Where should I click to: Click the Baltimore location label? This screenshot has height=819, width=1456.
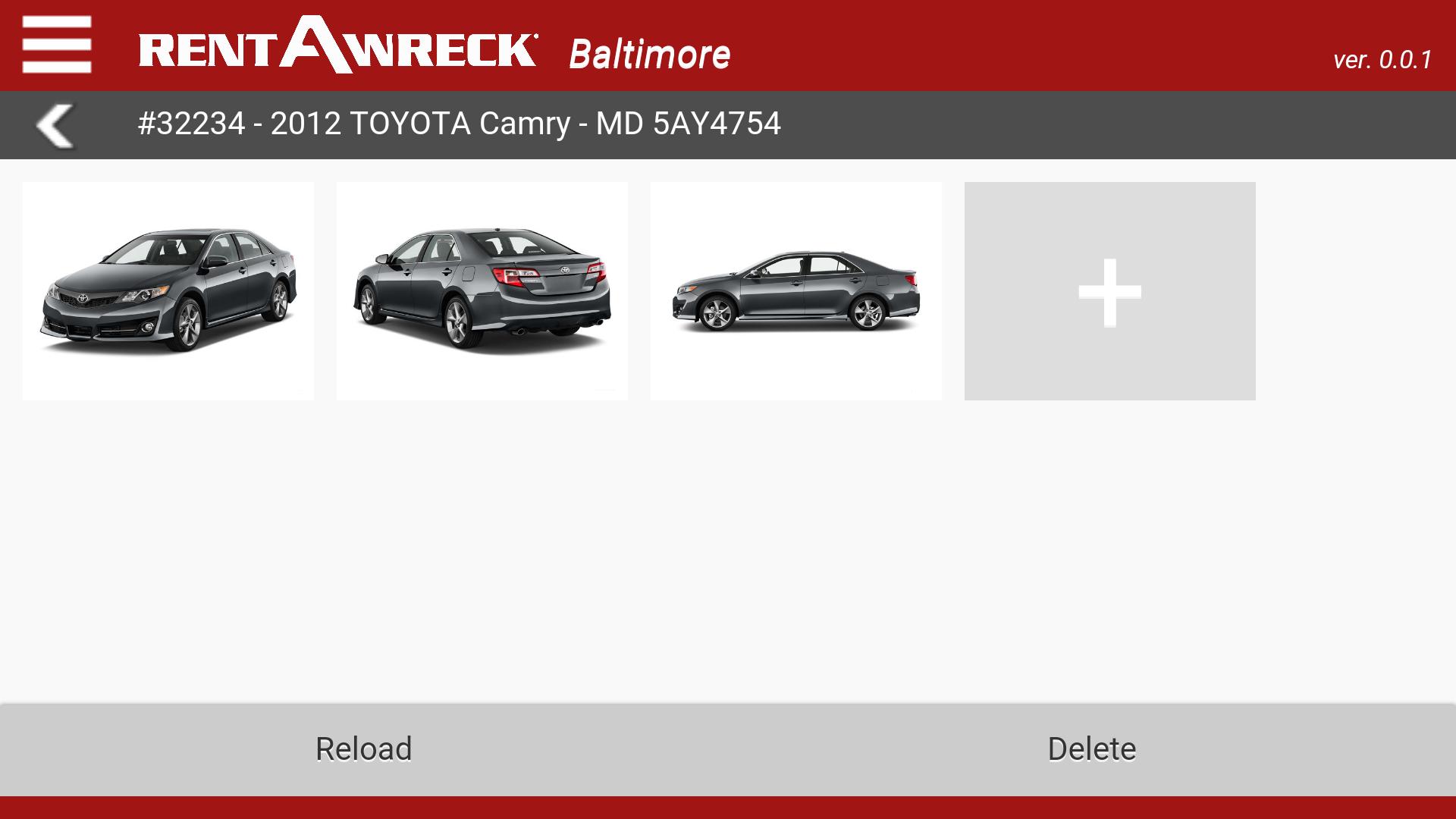pyautogui.click(x=650, y=55)
